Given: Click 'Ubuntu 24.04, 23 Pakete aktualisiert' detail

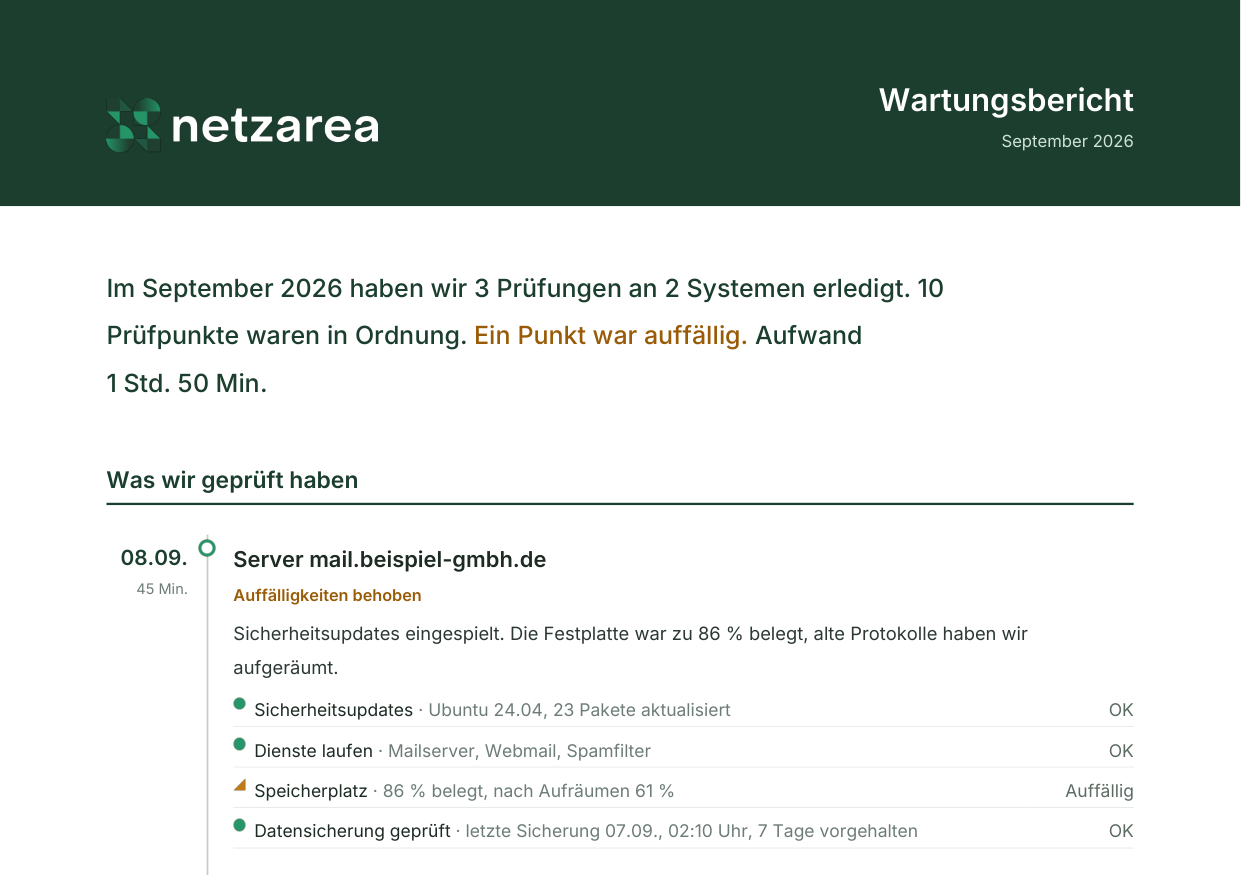Looking at the screenshot, I should [x=579, y=710].
